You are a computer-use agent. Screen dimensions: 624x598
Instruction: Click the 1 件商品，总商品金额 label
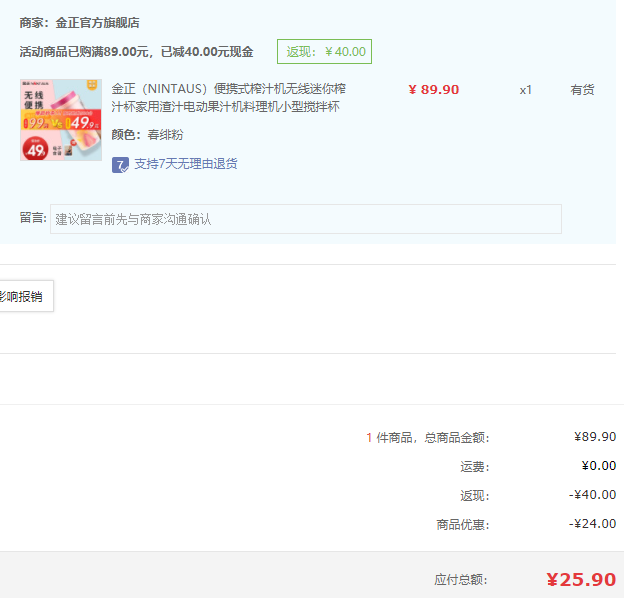pyautogui.click(x=427, y=438)
